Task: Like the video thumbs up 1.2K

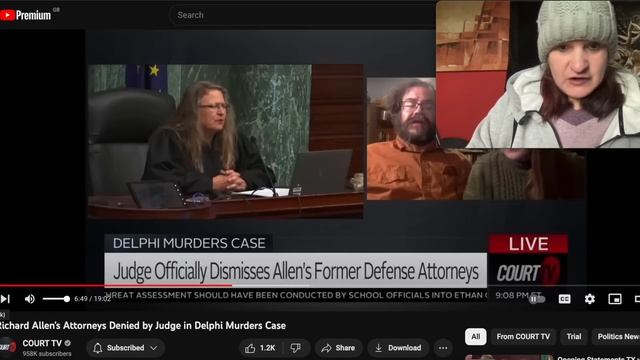Action: coord(260,348)
